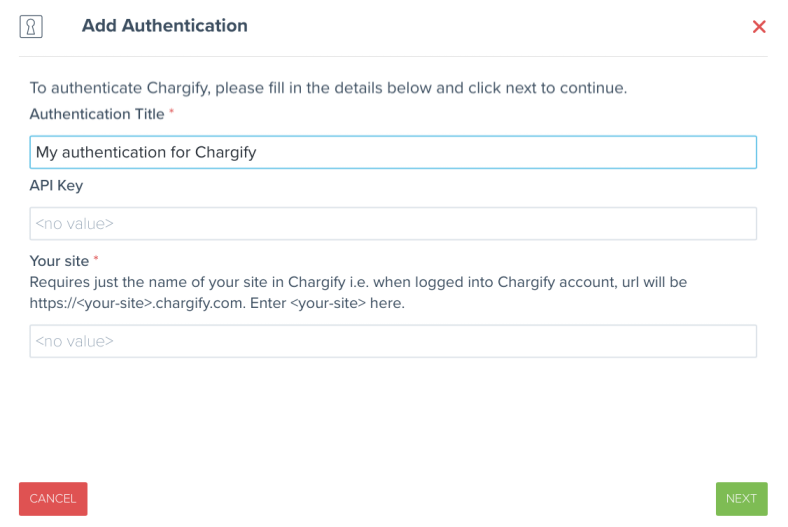Click the required asterisk beside Your site
Screen dimensions: 788x527
[x=96, y=260]
